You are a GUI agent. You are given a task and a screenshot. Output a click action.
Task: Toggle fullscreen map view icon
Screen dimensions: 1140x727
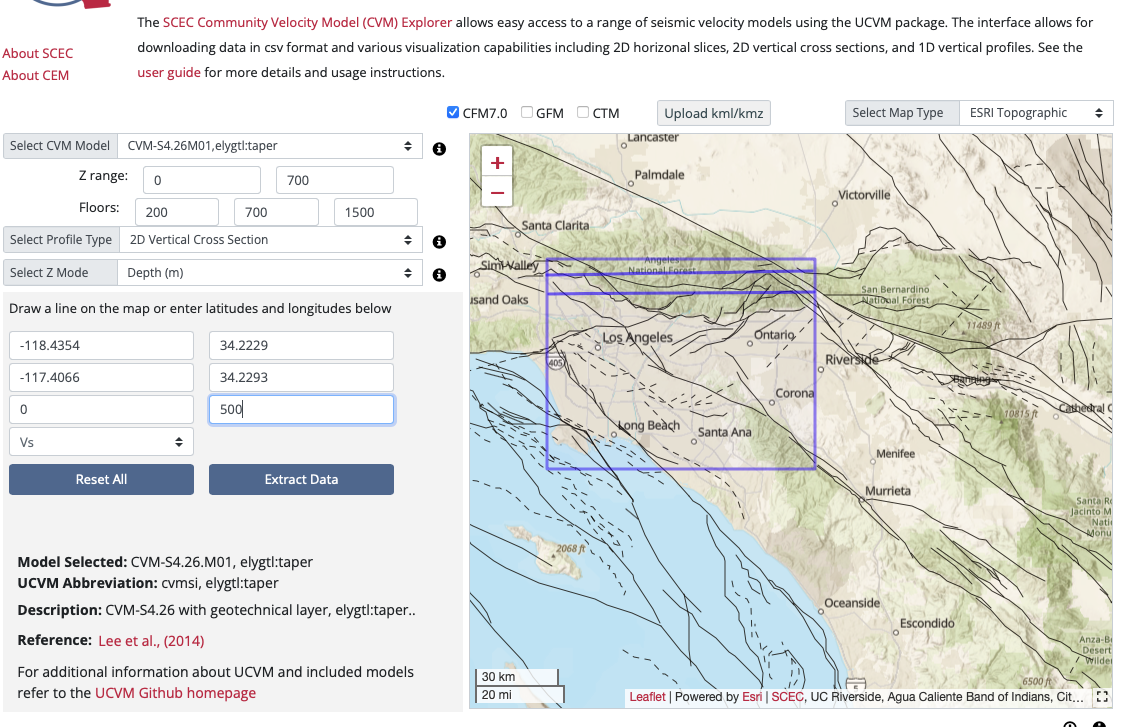tap(1102, 697)
